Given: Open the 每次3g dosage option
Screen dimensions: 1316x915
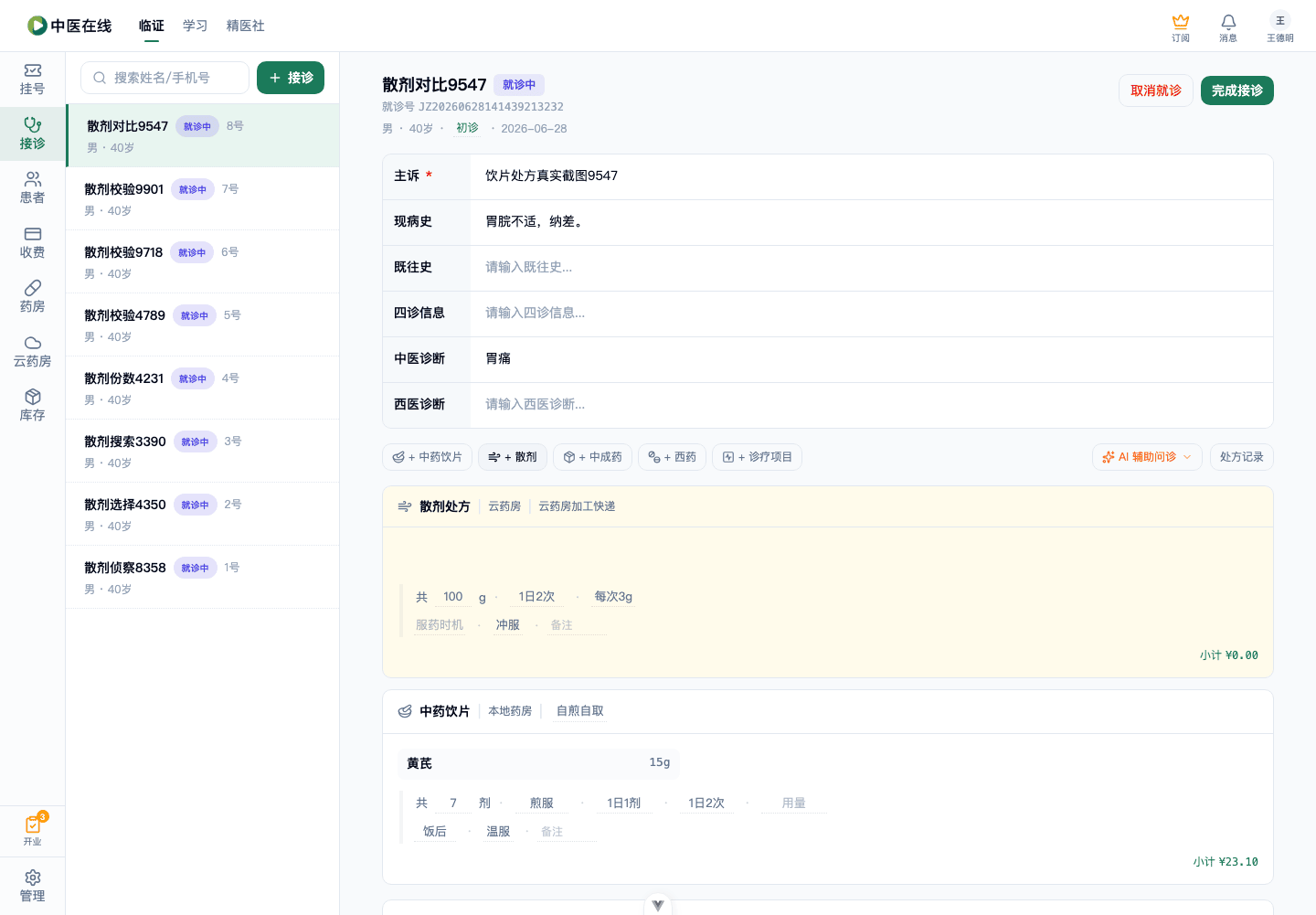Looking at the screenshot, I should tap(613, 597).
